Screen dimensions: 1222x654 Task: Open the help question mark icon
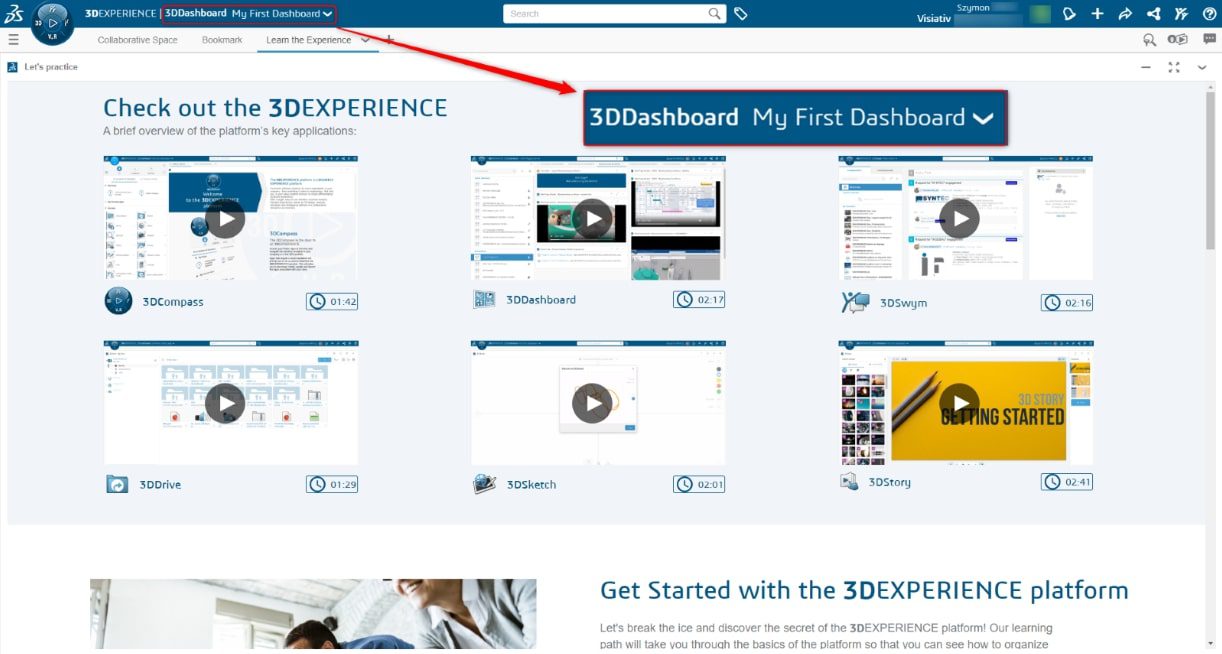[x=1209, y=14]
